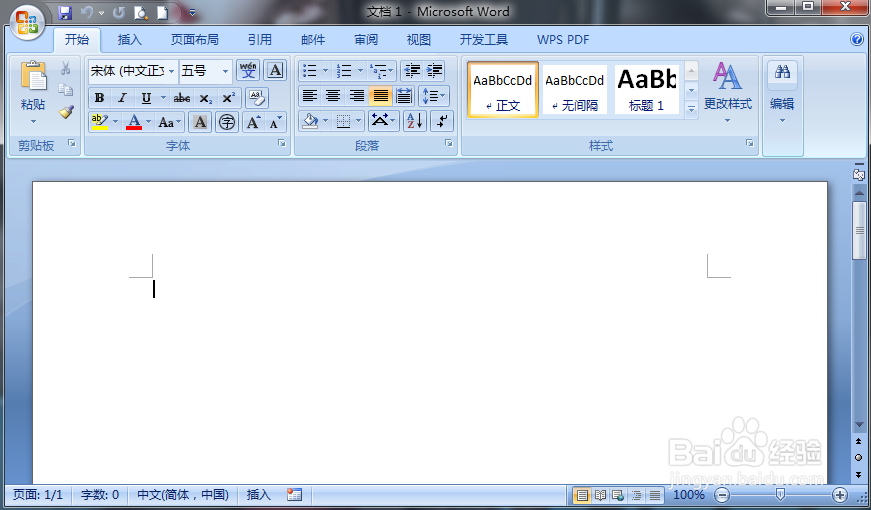Align text left

click(309, 96)
